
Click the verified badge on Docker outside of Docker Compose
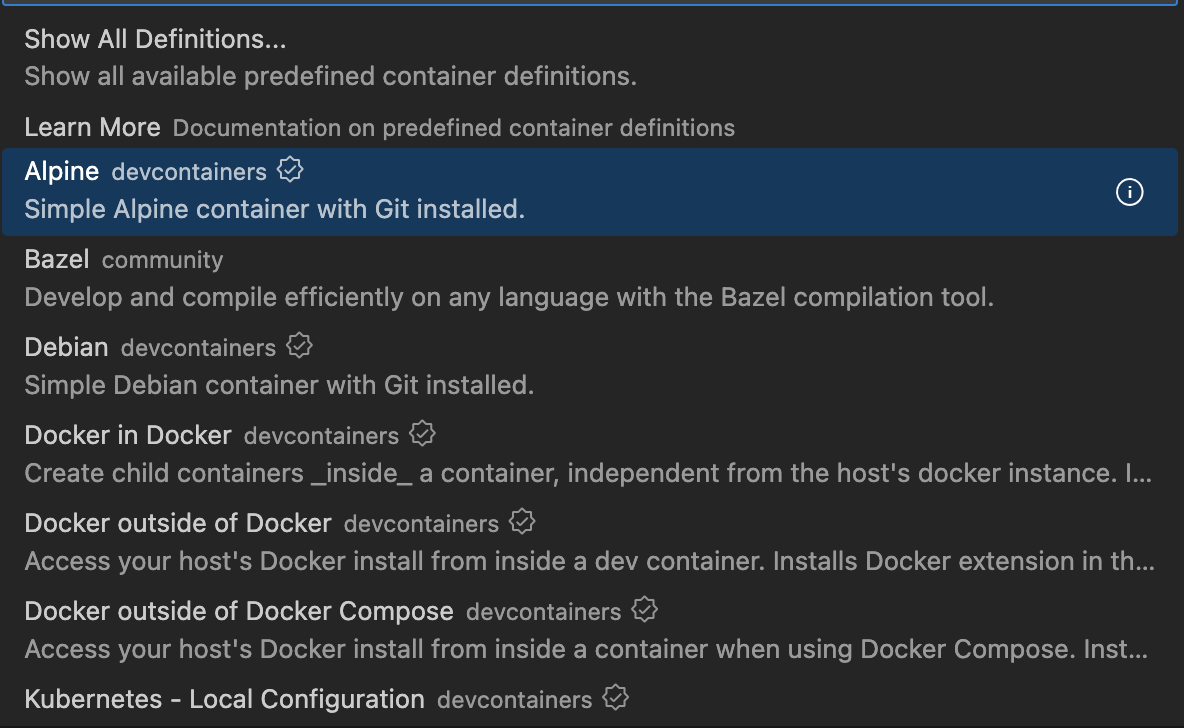tap(645, 609)
